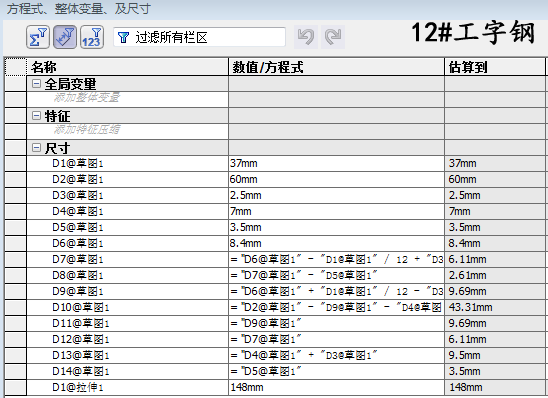This screenshot has height=398, width=548.
Task: Select the D10@草图1 name cell
Action: click(x=128, y=308)
